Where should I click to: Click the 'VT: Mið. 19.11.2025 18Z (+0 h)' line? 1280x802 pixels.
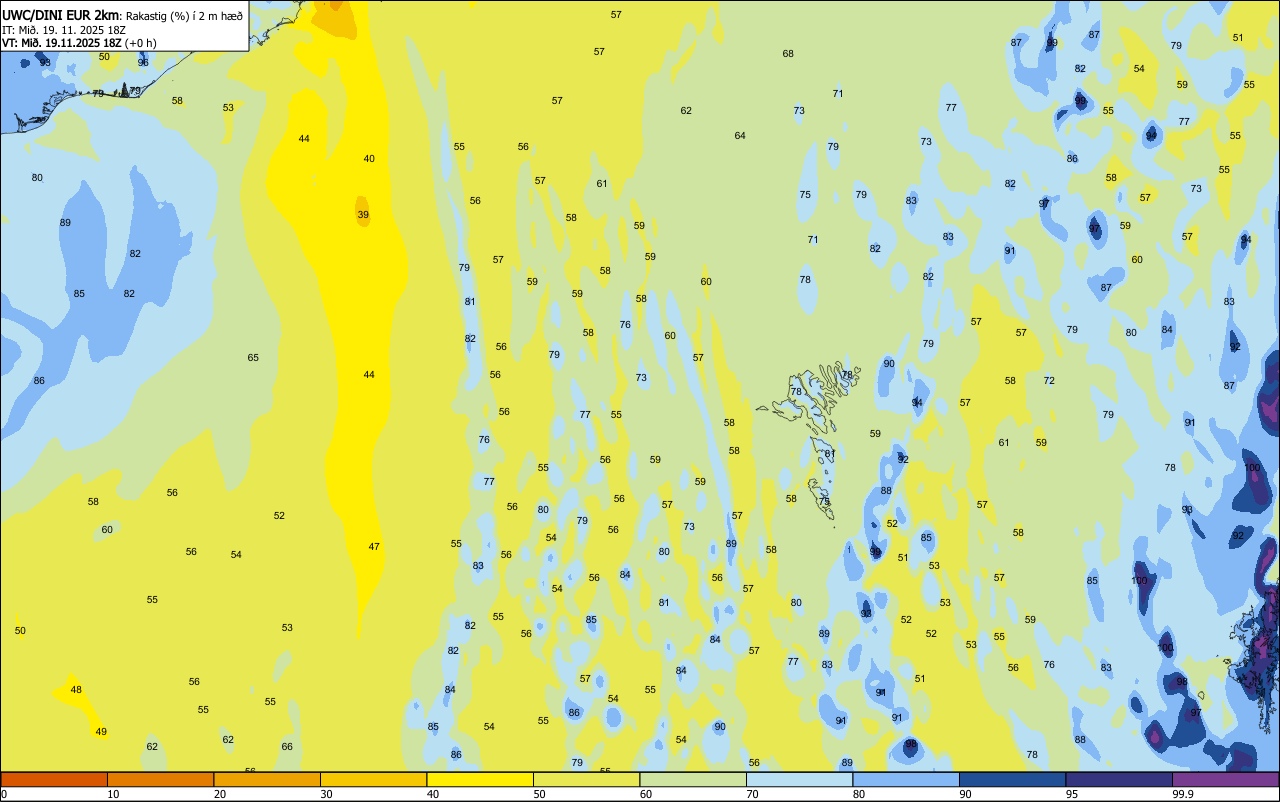(x=79, y=42)
